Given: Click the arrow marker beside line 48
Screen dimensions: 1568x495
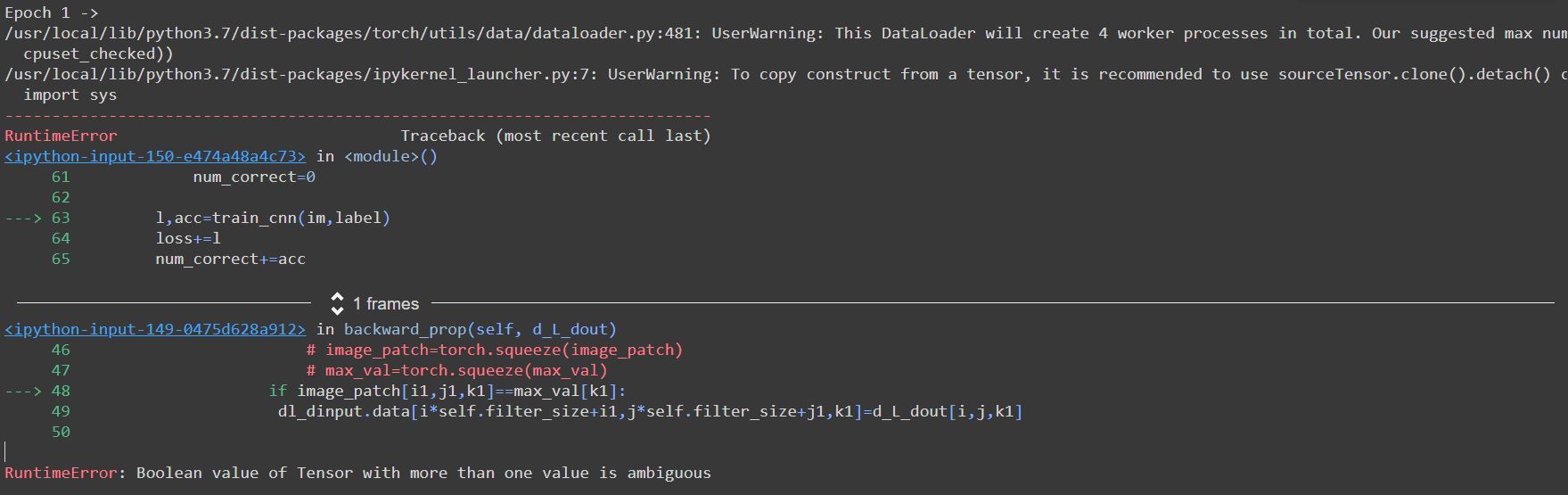Looking at the screenshot, I should point(24,391).
